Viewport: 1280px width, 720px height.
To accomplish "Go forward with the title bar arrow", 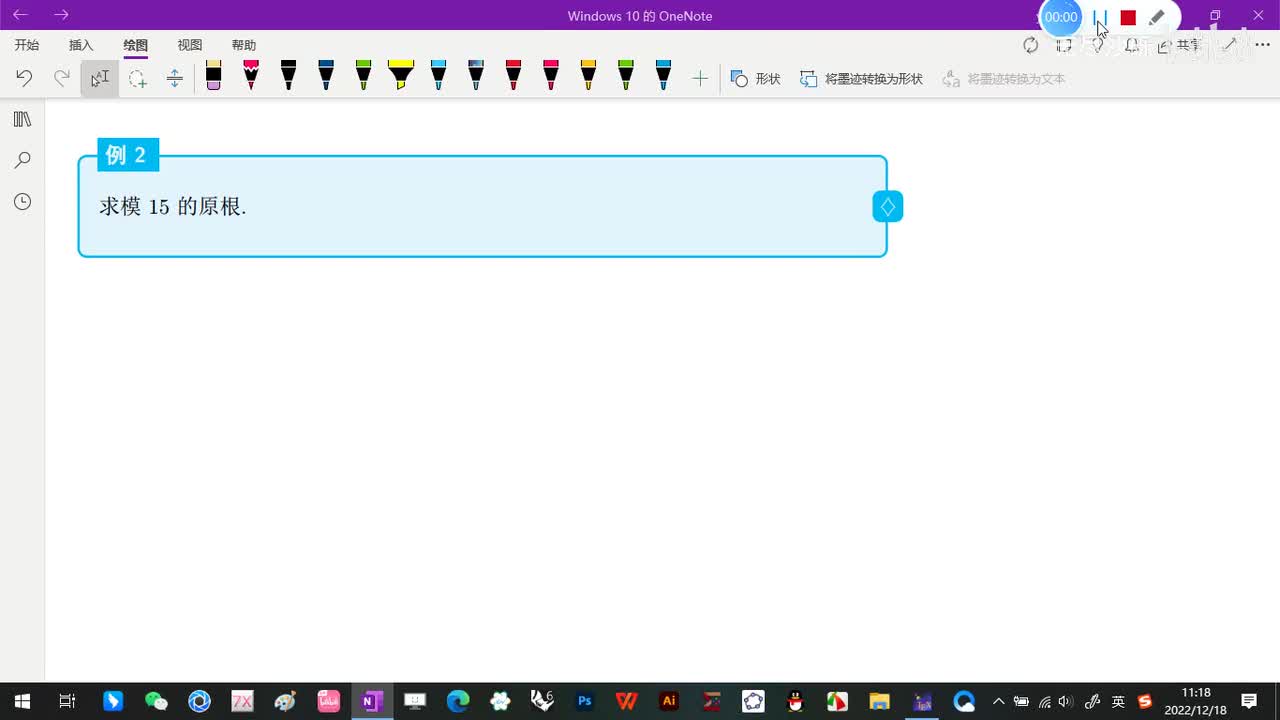I will coord(61,15).
